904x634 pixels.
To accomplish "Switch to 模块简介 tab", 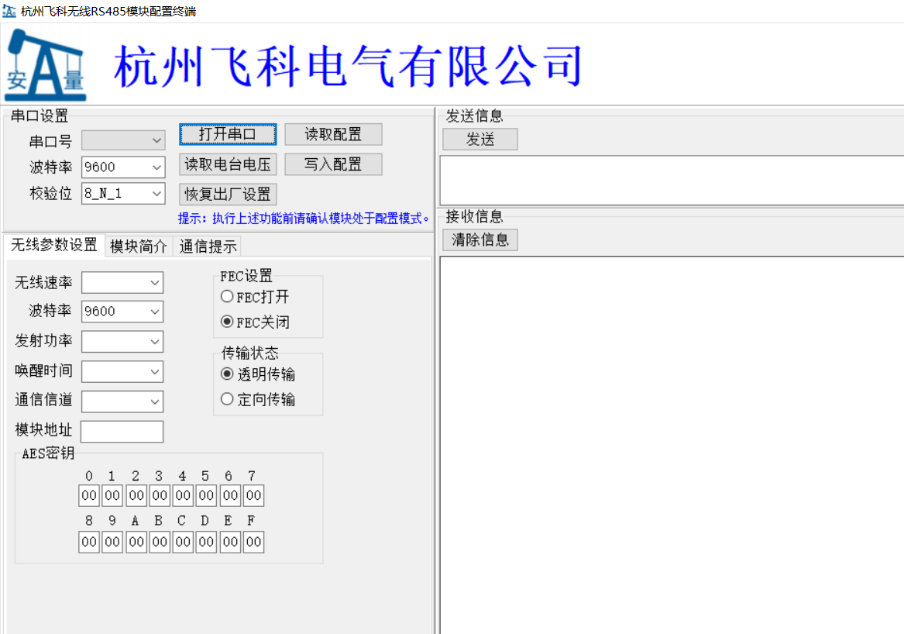I will point(138,247).
